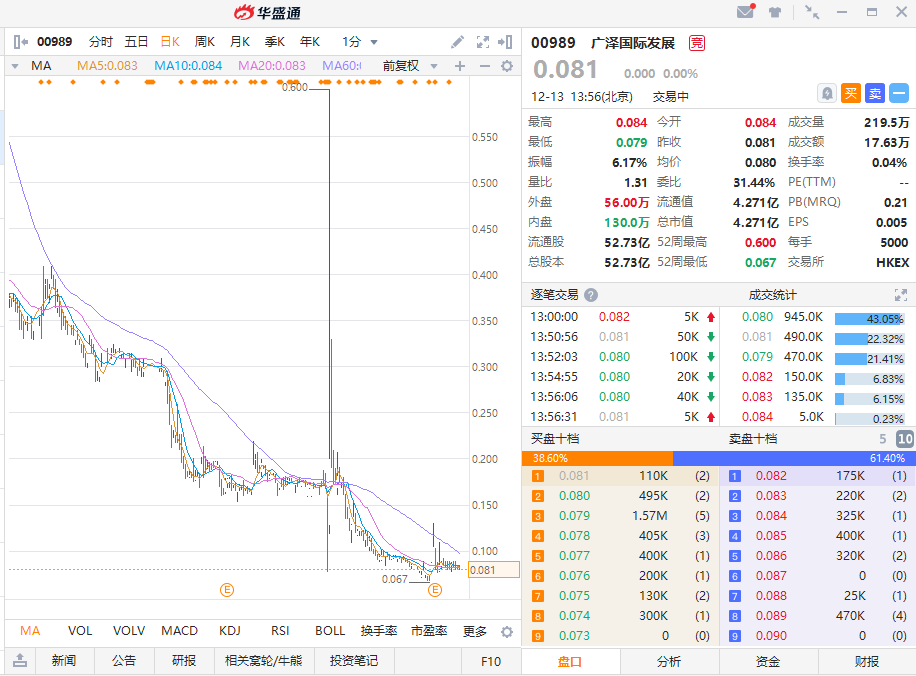Open the 资金 tab
Viewport: 916px width, 676px height.
tap(767, 661)
